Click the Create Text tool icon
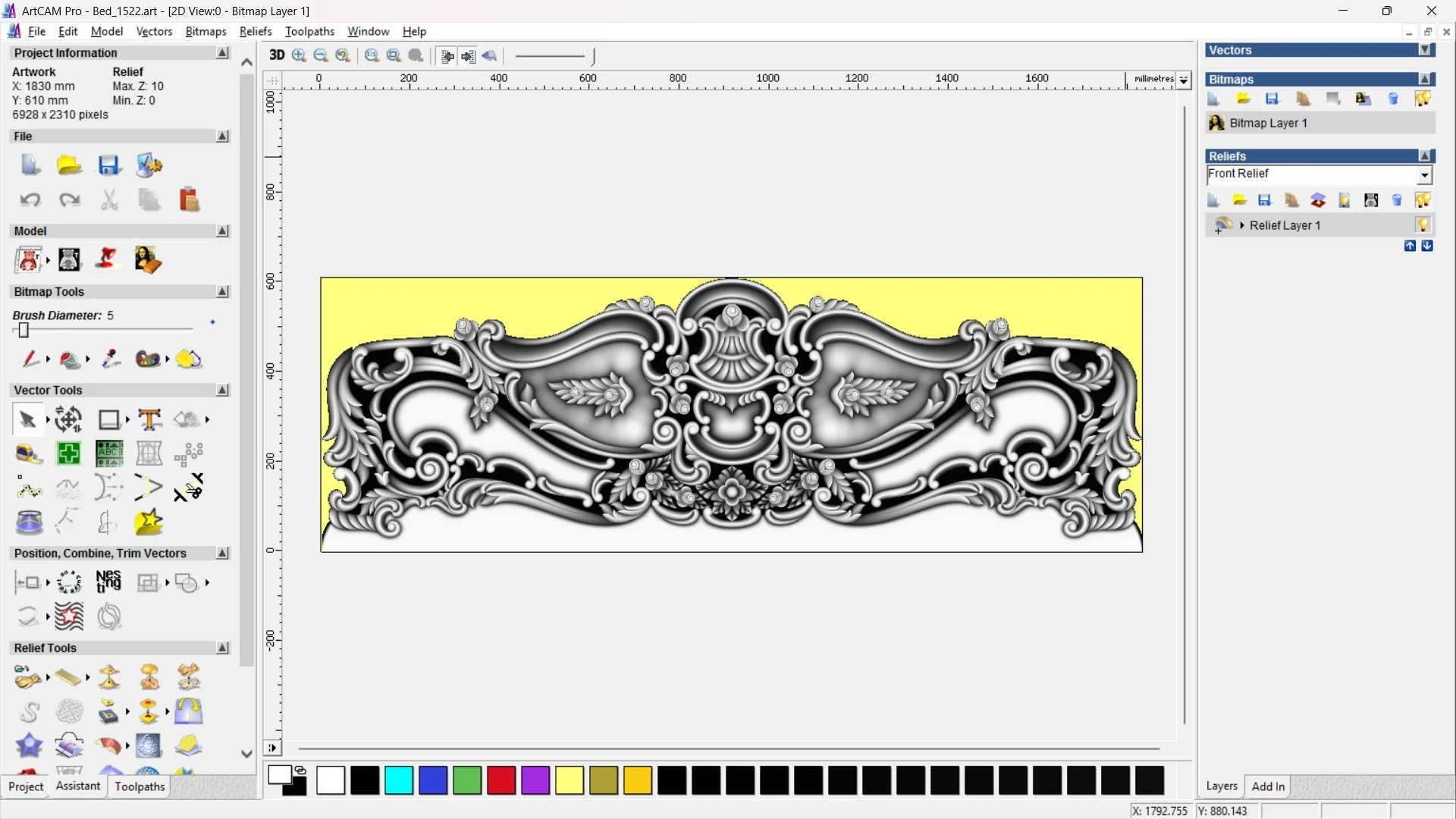This screenshot has height=819, width=1456. point(149,419)
